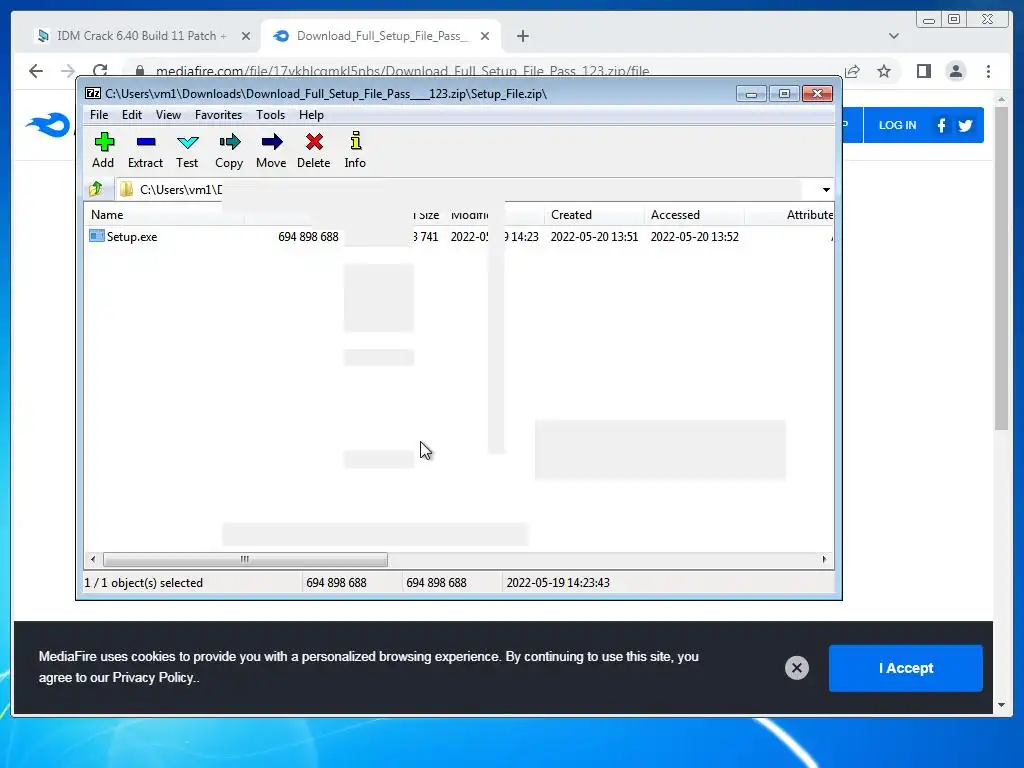The width and height of the screenshot is (1024, 768).
Task: Share this page from the address bar
Action: click(852, 71)
